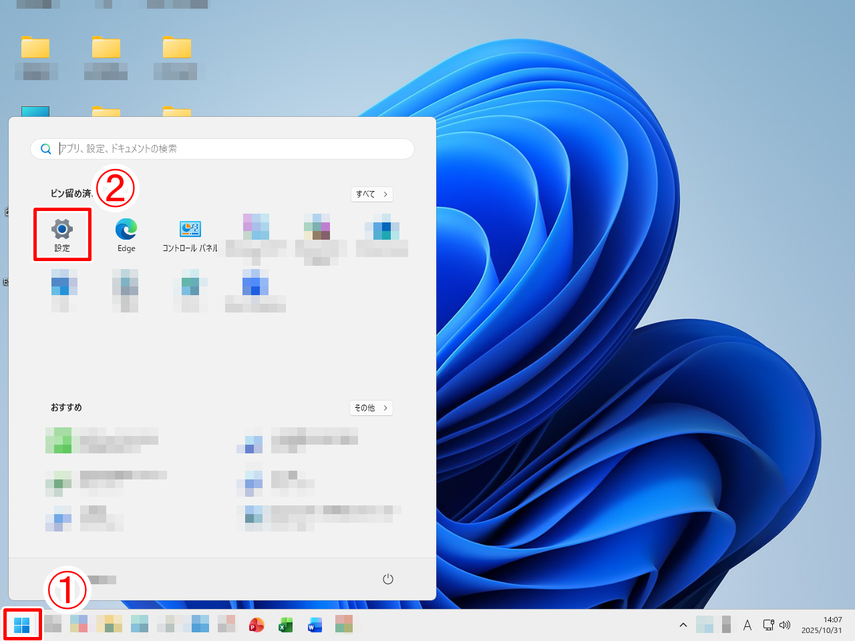
Task: Open the third yellow folder on desktop top row
Action: (177, 48)
